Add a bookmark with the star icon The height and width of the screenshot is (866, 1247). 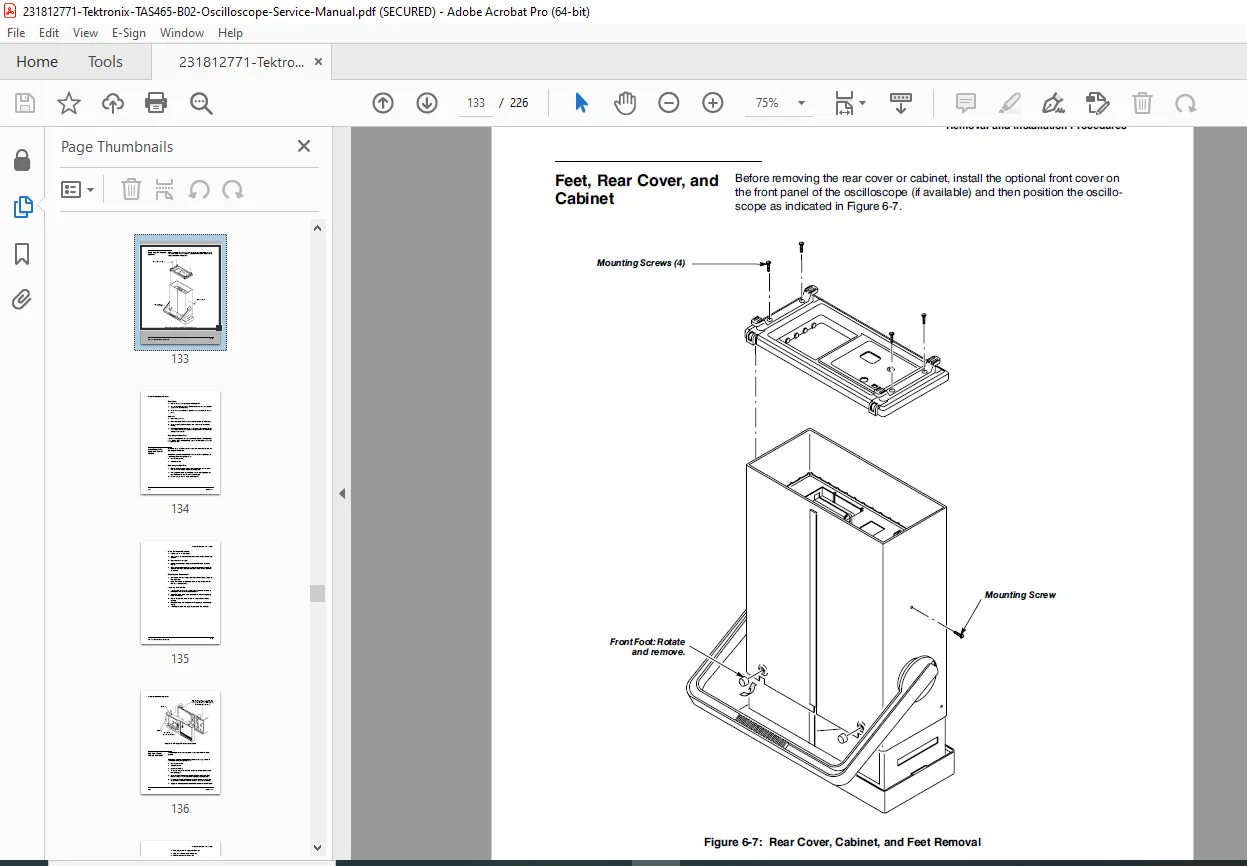pos(69,103)
